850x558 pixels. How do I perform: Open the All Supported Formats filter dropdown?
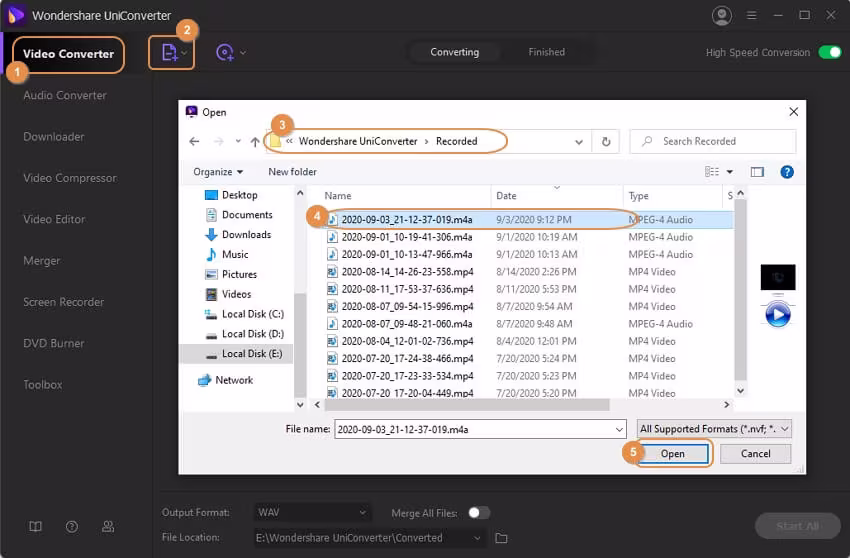714,429
